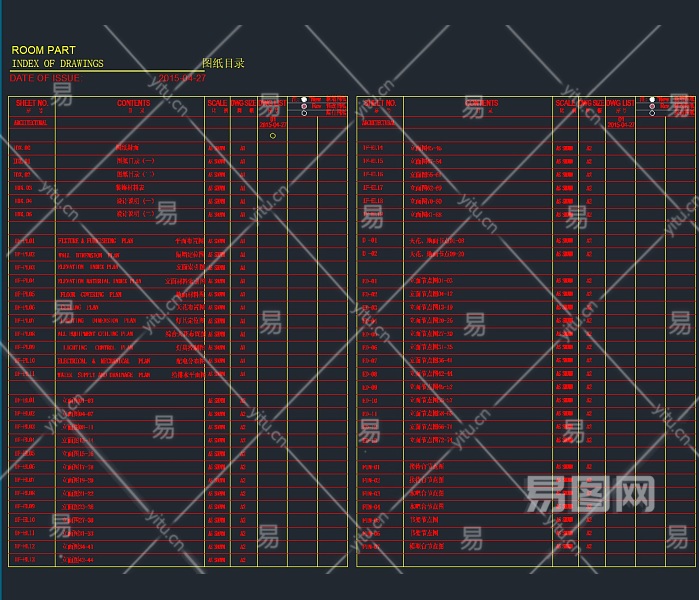
Task: Select the middle legend circle in left table
Action: tap(304, 105)
